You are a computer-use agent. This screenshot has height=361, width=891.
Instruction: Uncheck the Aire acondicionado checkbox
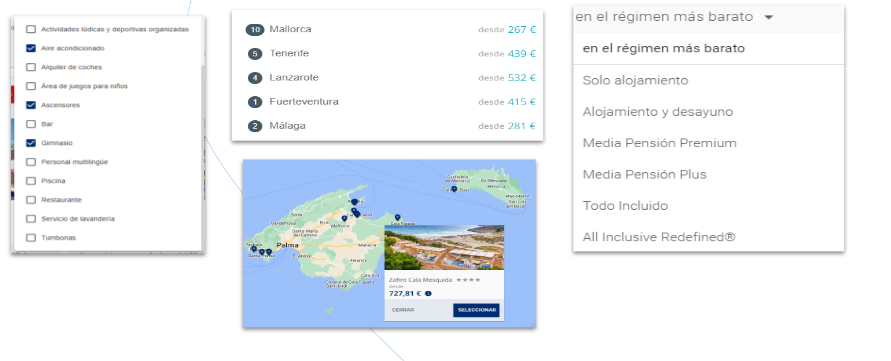(x=31, y=48)
